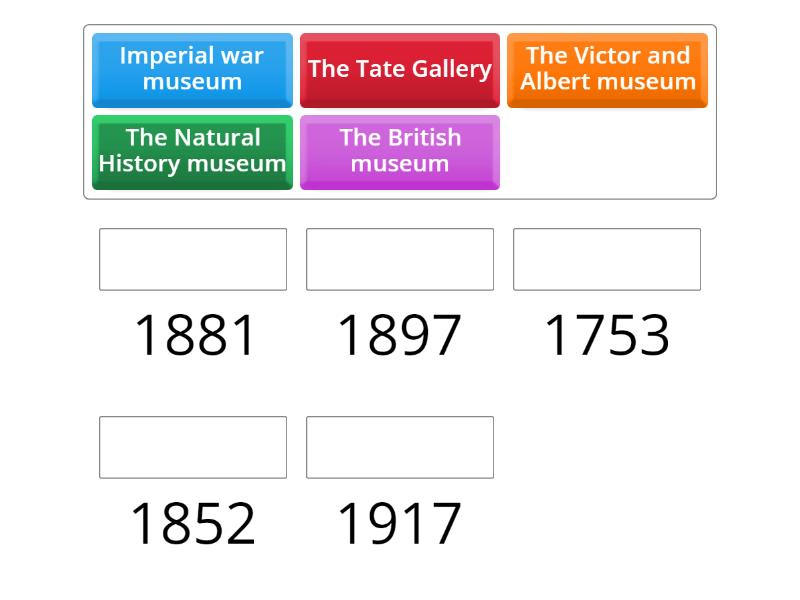Click The Natural History museum tile
The height and width of the screenshot is (600, 800).
[192, 152]
